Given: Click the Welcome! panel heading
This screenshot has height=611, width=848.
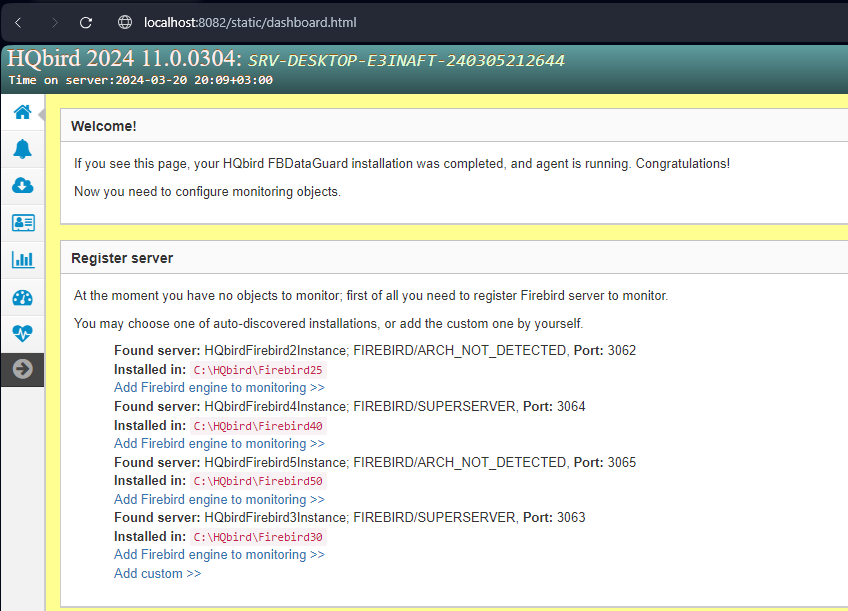Looking at the screenshot, I should coord(104,126).
